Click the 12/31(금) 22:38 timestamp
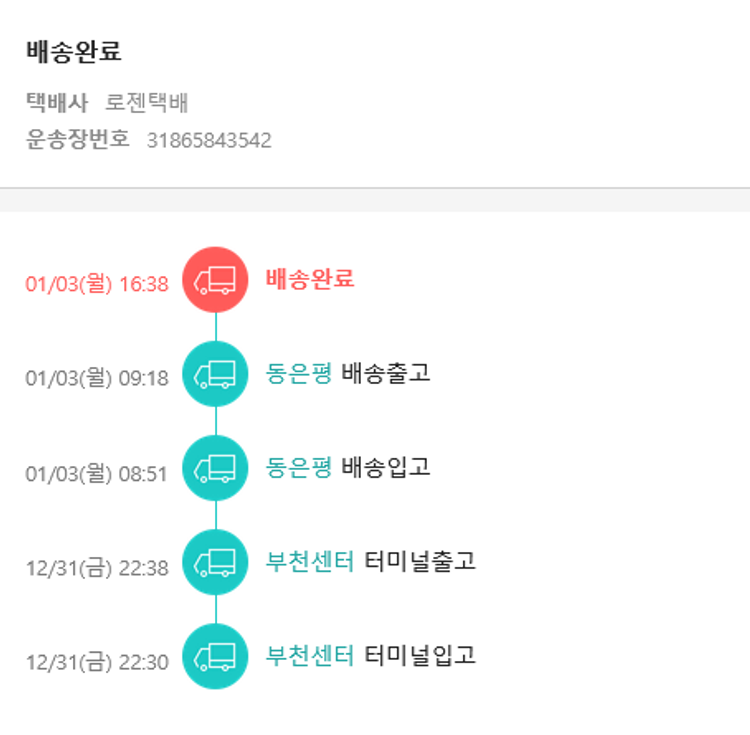Screen dimensions: 750x735 97,568
